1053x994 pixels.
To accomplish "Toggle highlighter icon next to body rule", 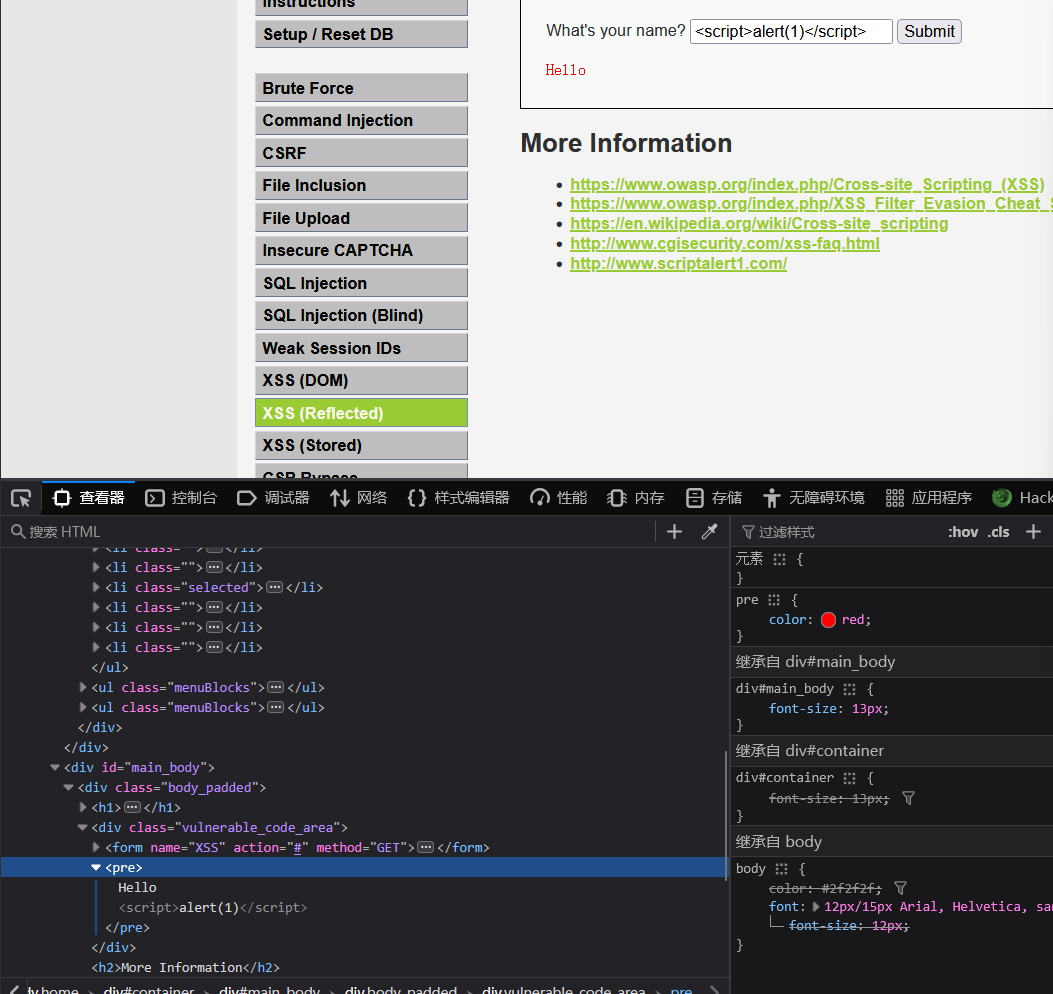I will tap(781, 869).
